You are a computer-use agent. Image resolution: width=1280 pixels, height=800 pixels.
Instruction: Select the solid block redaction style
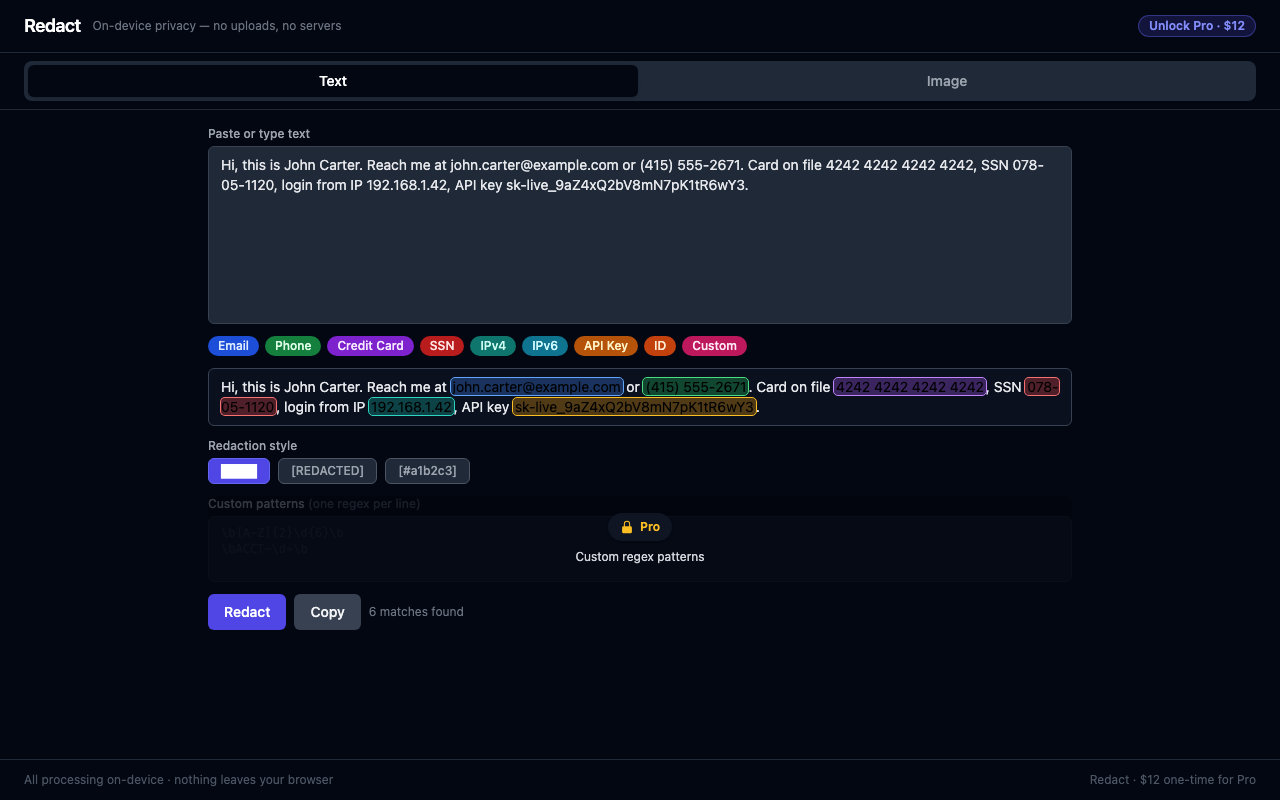click(239, 471)
